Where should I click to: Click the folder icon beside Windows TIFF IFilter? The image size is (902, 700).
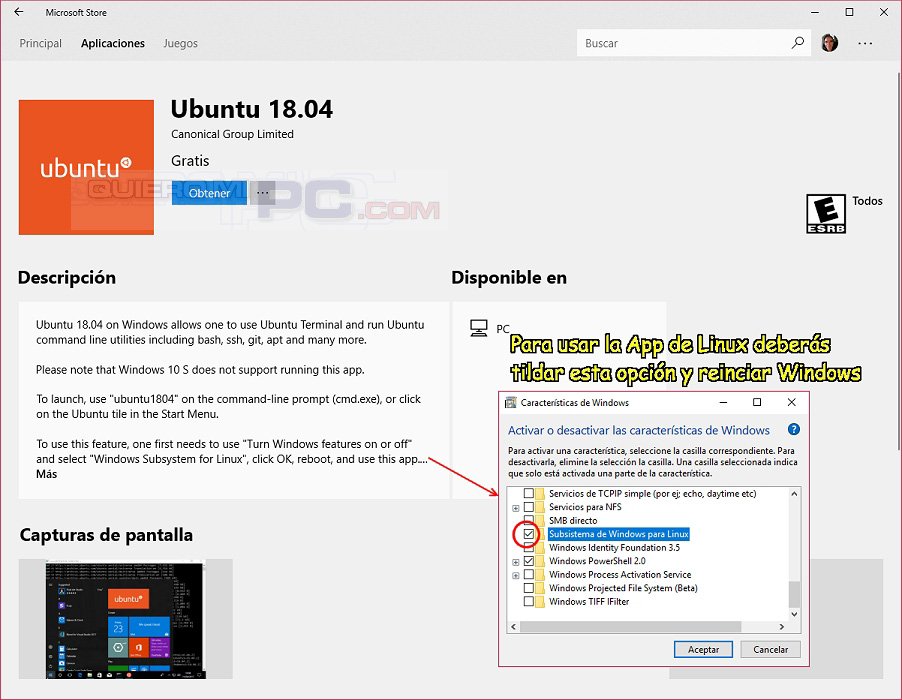click(540, 602)
